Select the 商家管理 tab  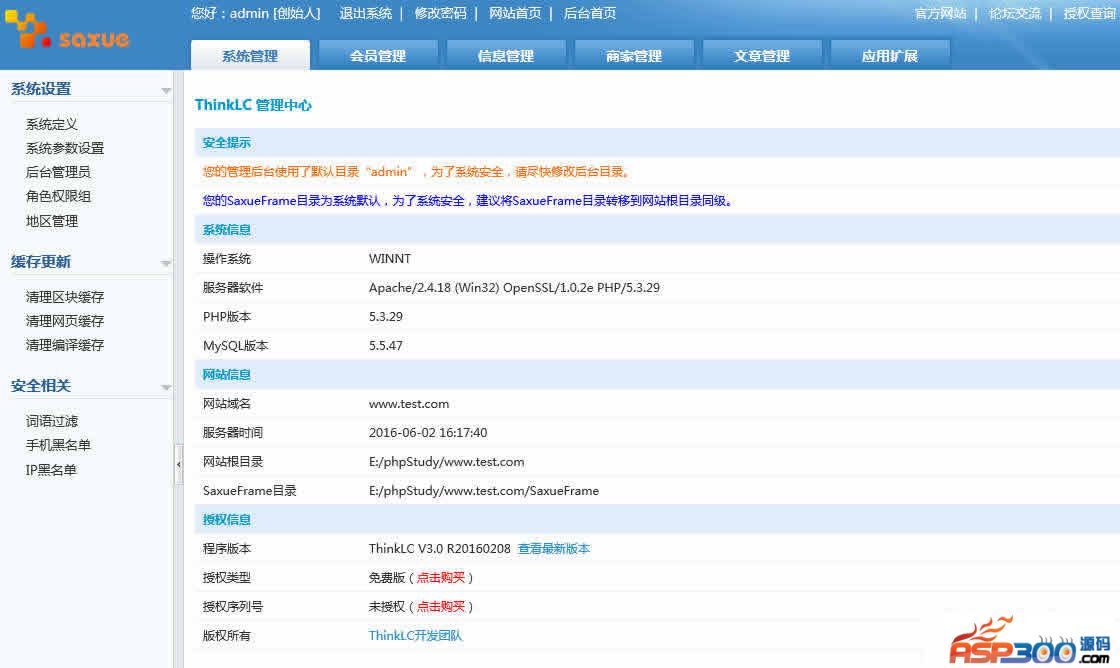634,56
